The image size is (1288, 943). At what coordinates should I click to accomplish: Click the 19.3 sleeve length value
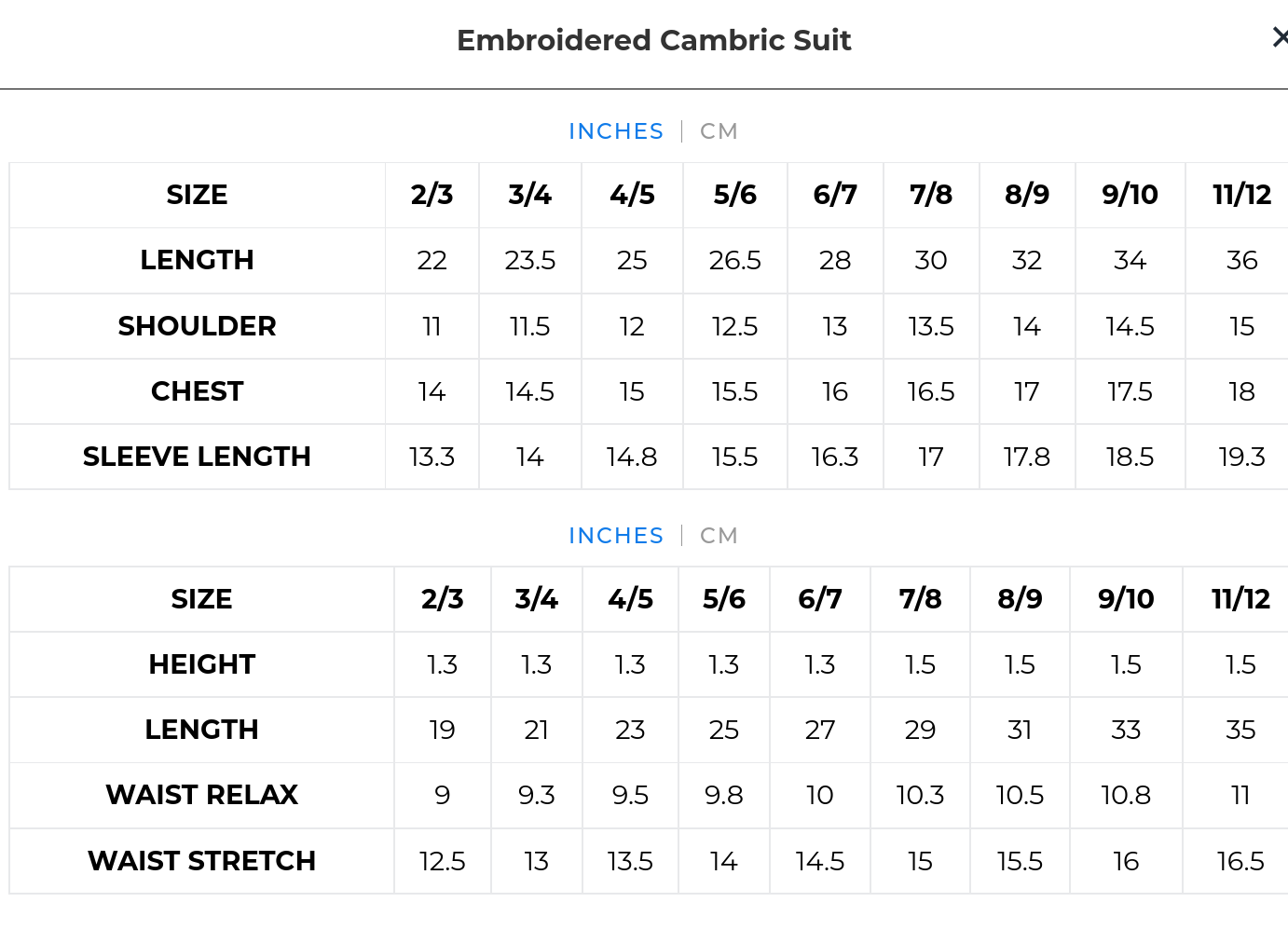point(1241,457)
